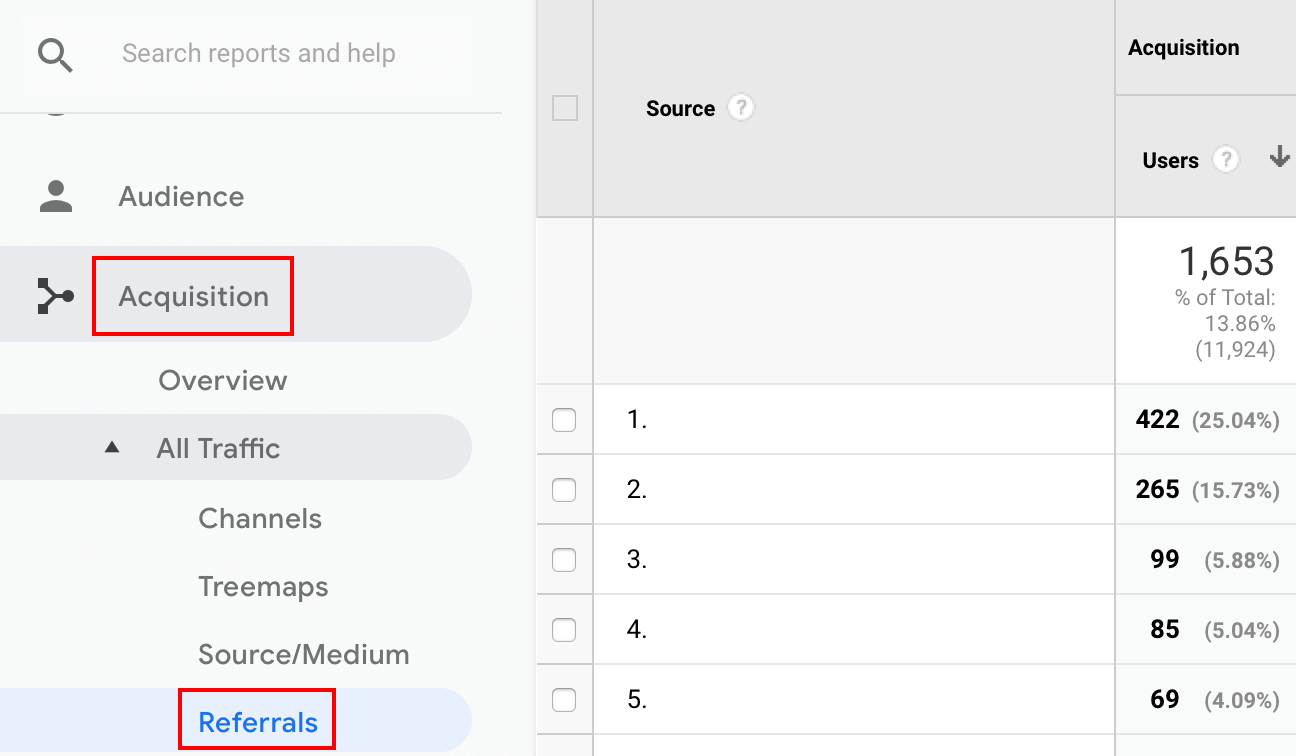Collapse the All Traffic section triangle

pos(112,448)
